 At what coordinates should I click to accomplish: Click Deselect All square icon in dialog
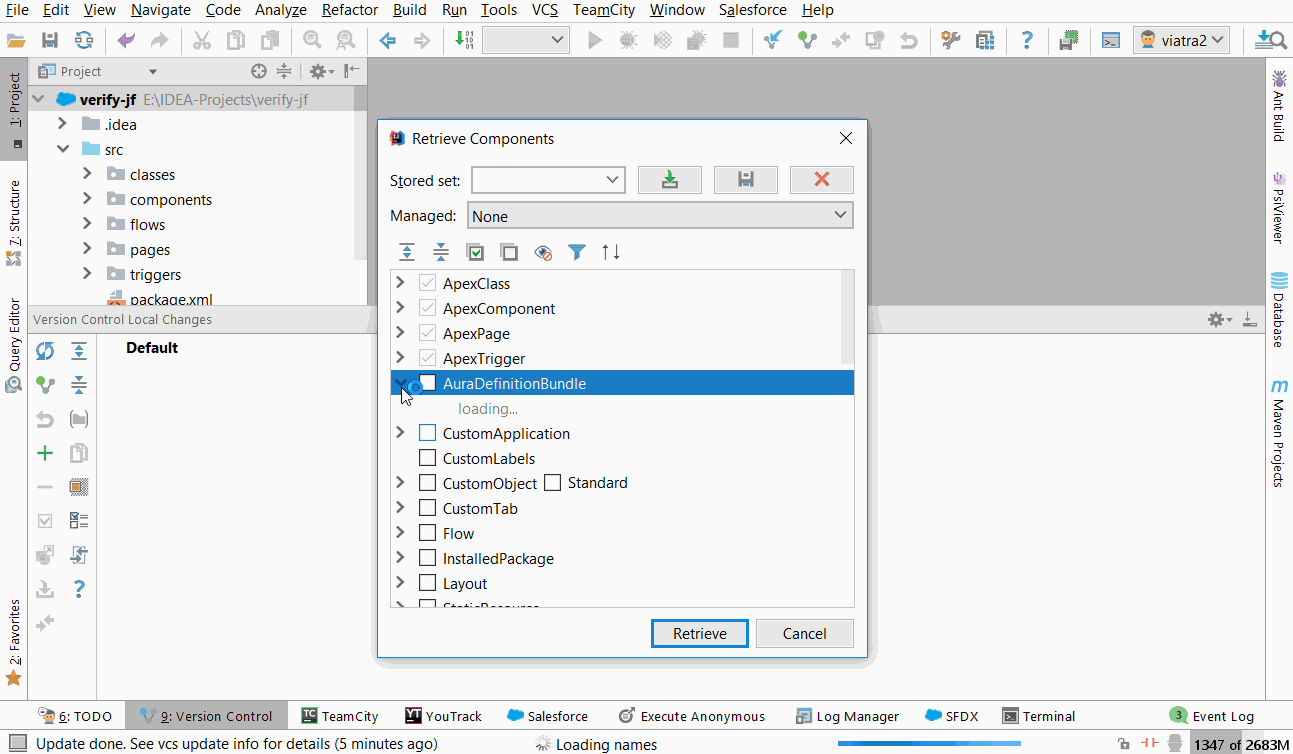click(509, 252)
